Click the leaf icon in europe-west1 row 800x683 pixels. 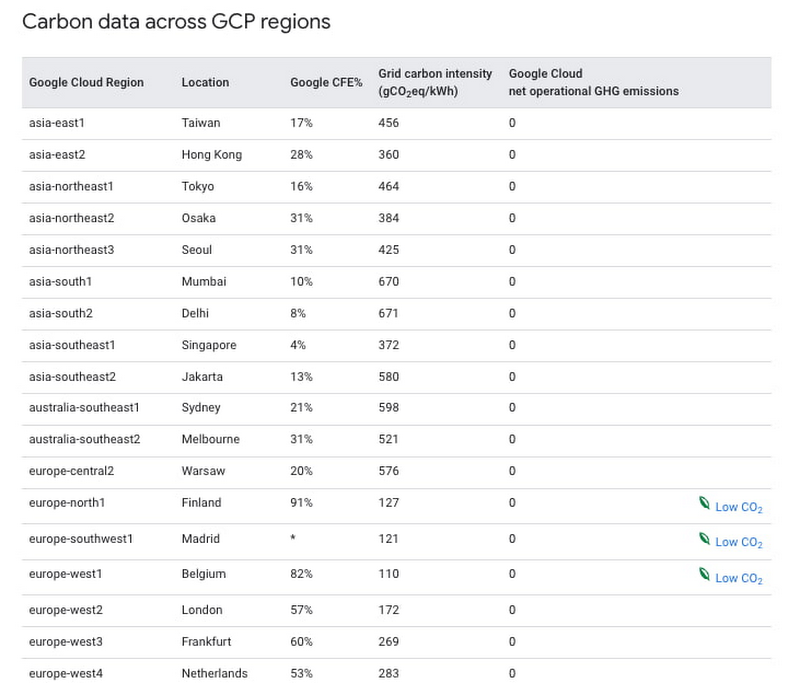(704, 574)
